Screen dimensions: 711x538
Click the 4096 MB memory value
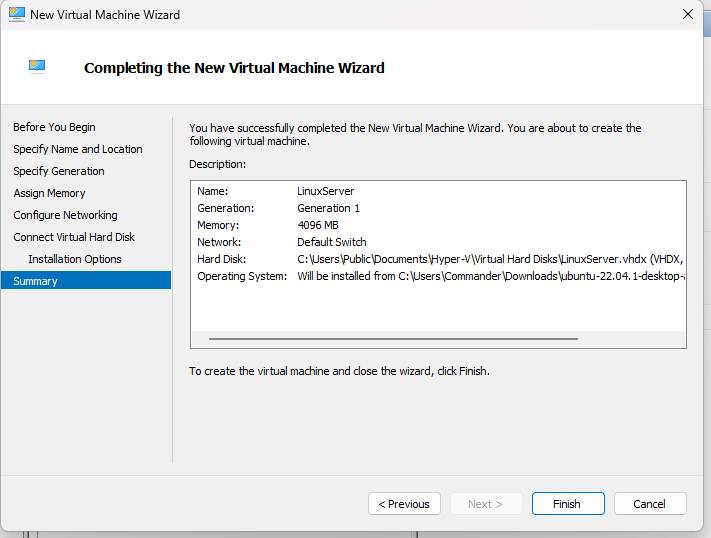(318, 225)
